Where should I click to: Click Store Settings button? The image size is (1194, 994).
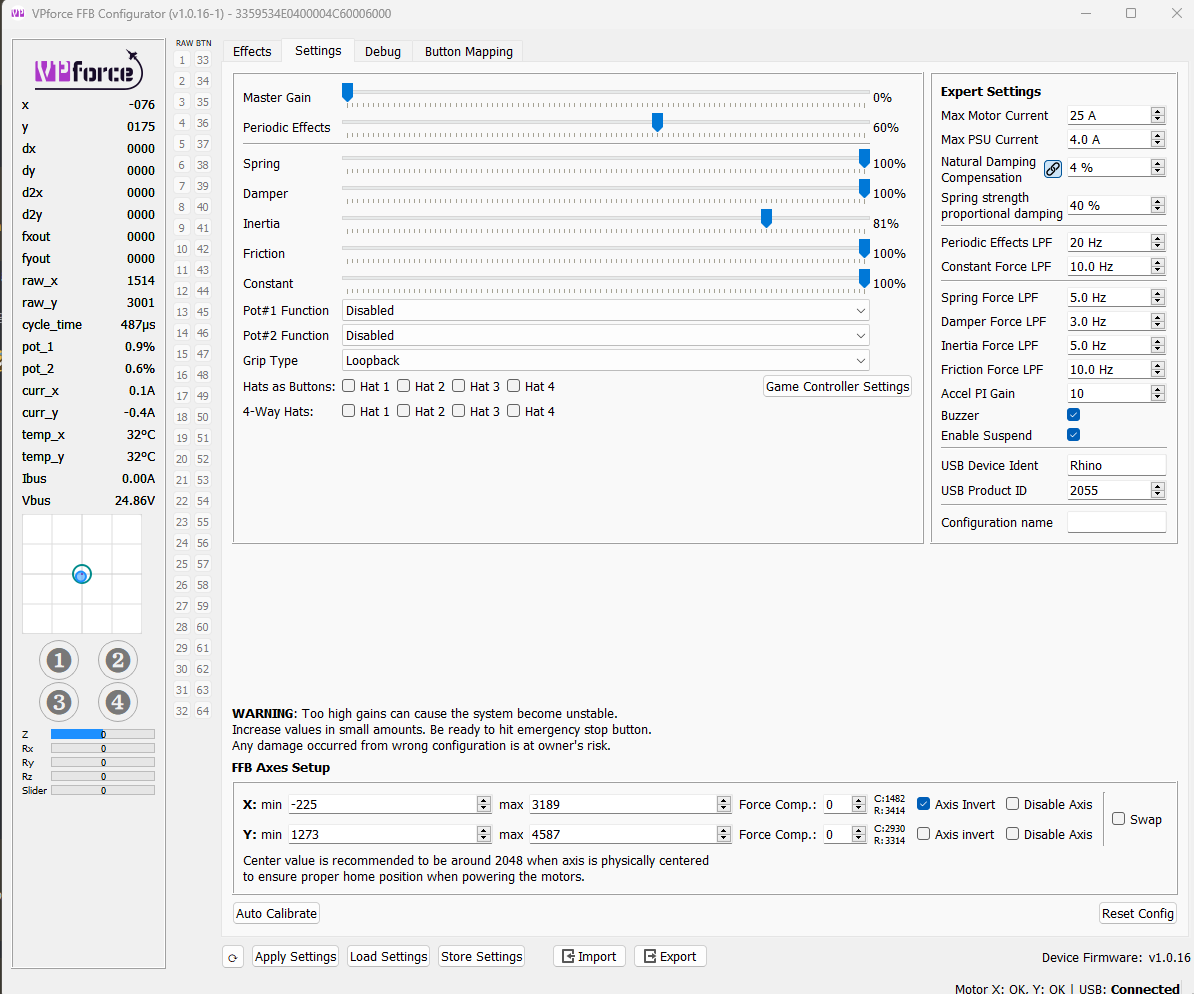pos(481,957)
